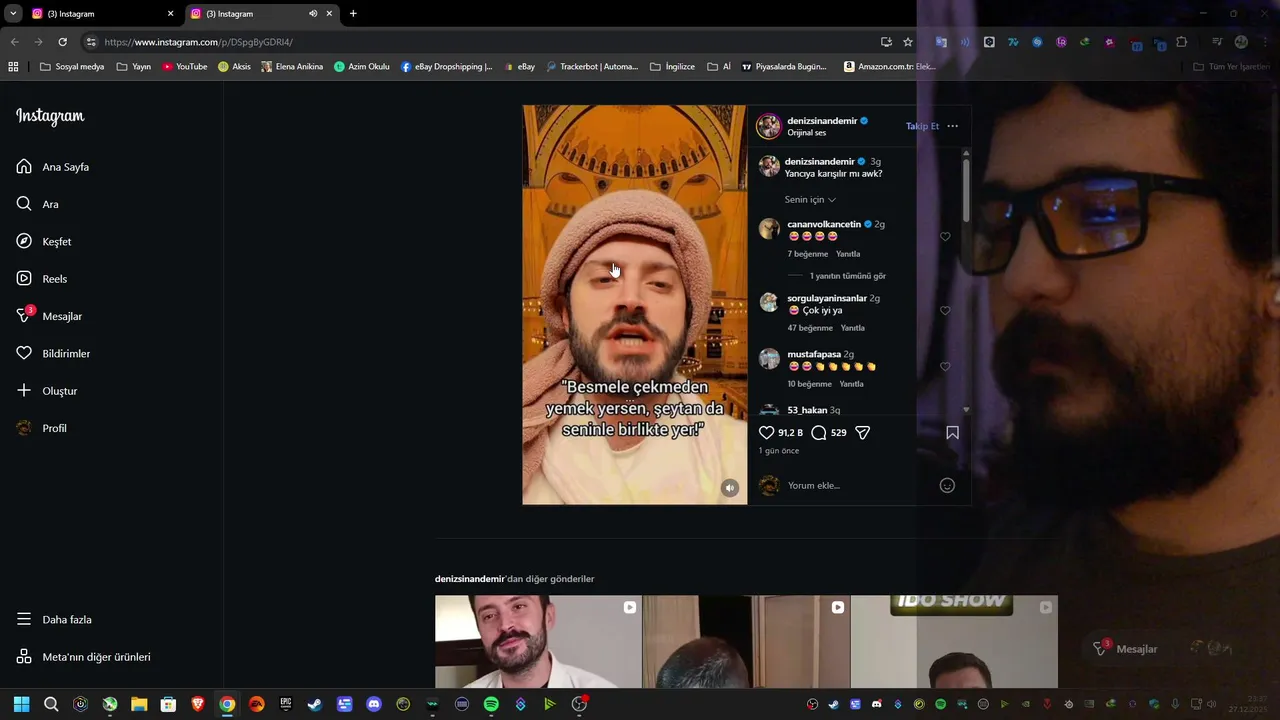Go to Keşfet in the sidebar
This screenshot has height=720, width=1280.
tap(44, 241)
